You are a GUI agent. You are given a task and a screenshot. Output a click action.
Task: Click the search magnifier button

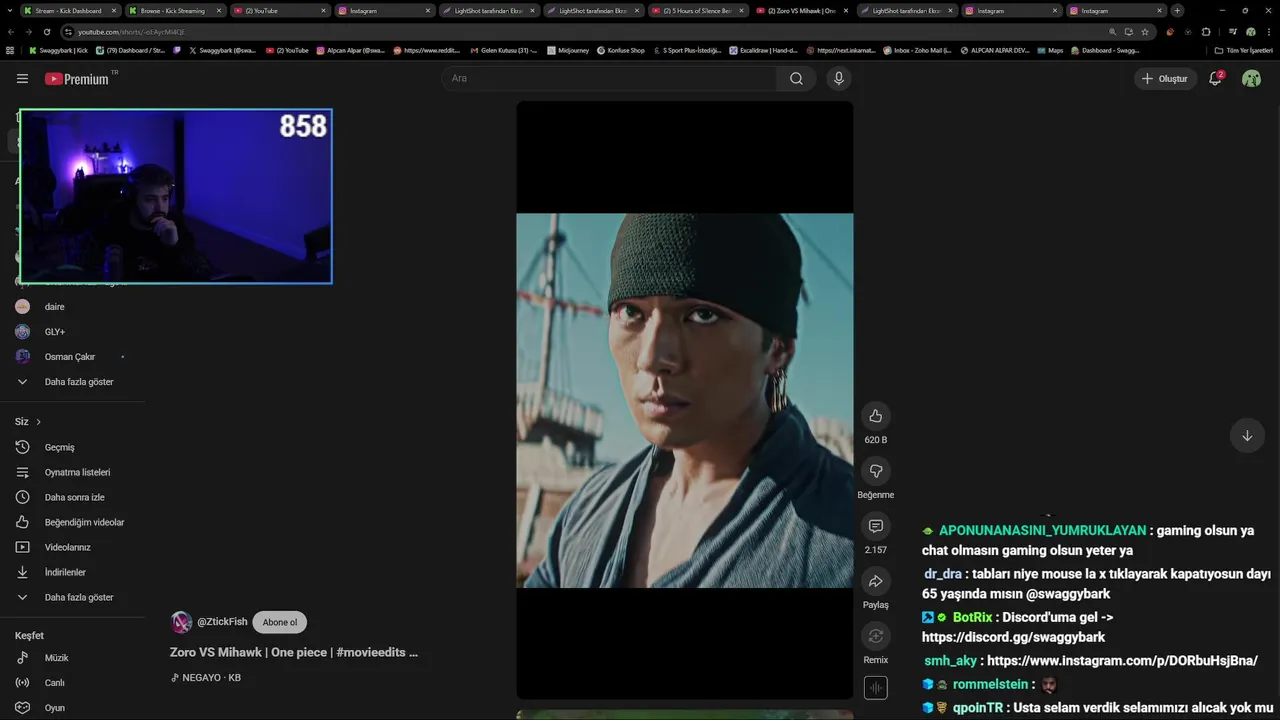pos(796,78)
